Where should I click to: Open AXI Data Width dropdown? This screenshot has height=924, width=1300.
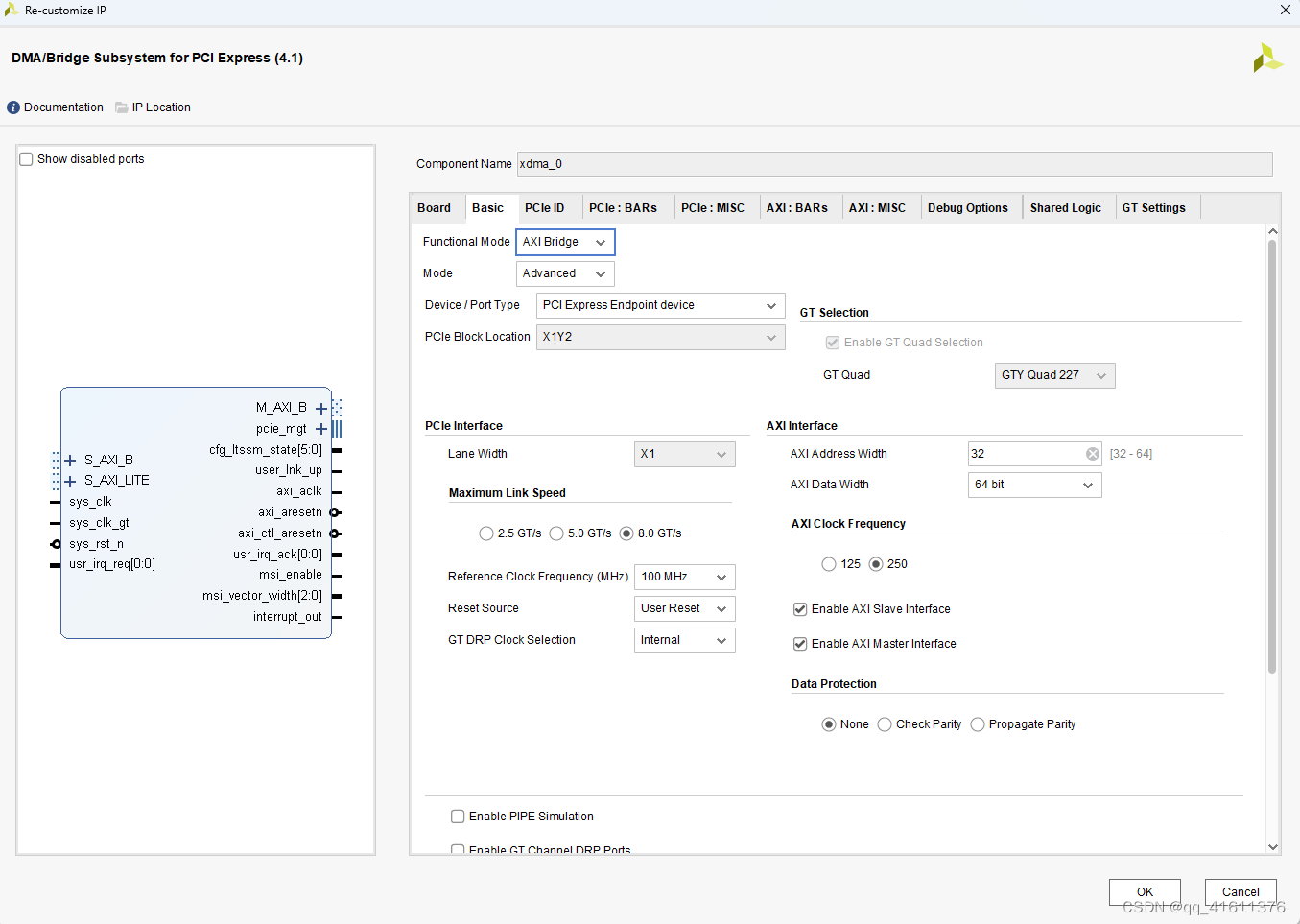pyautogui.click(x=1034, y=485)
